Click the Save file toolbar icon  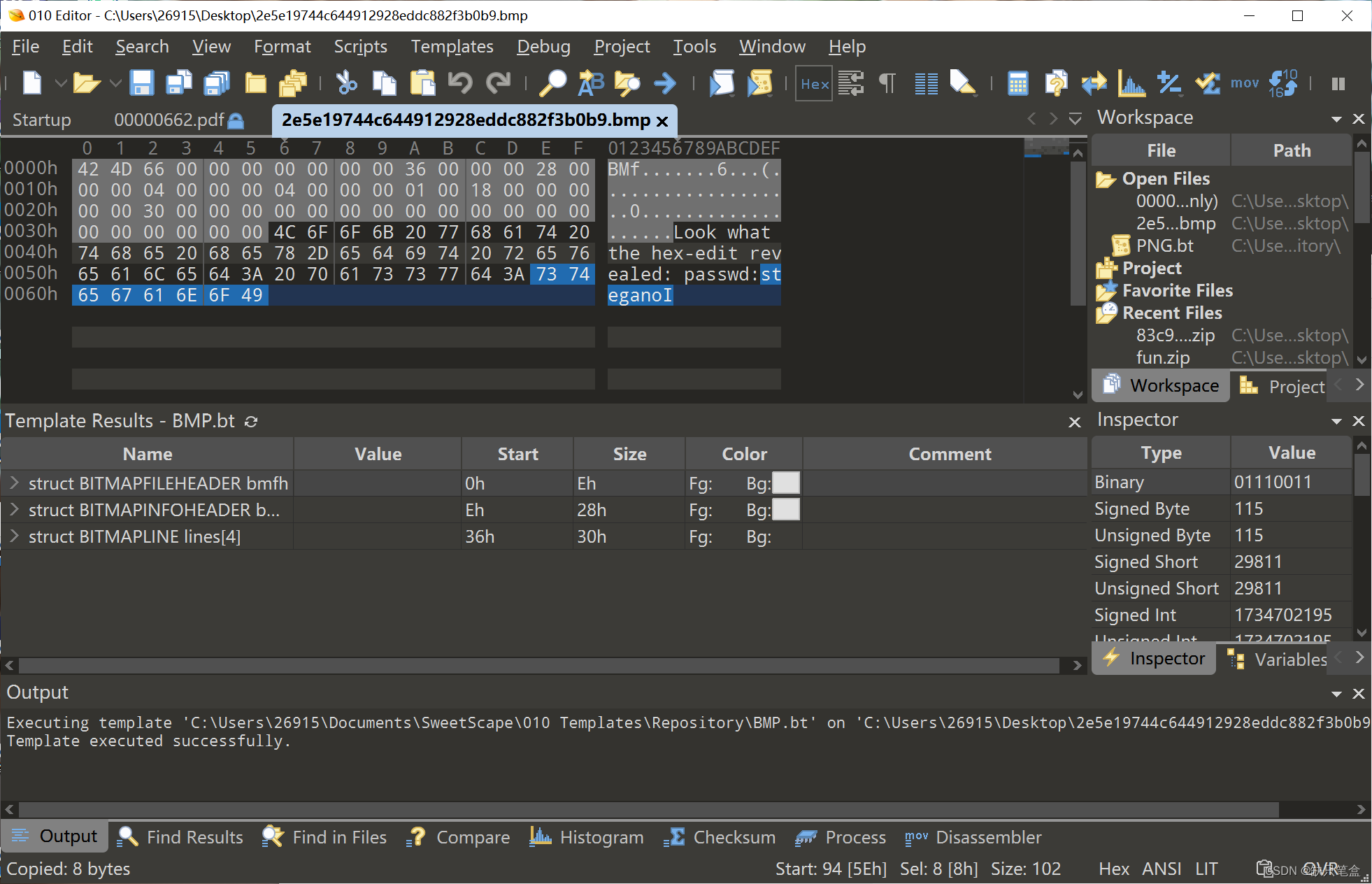142,83
